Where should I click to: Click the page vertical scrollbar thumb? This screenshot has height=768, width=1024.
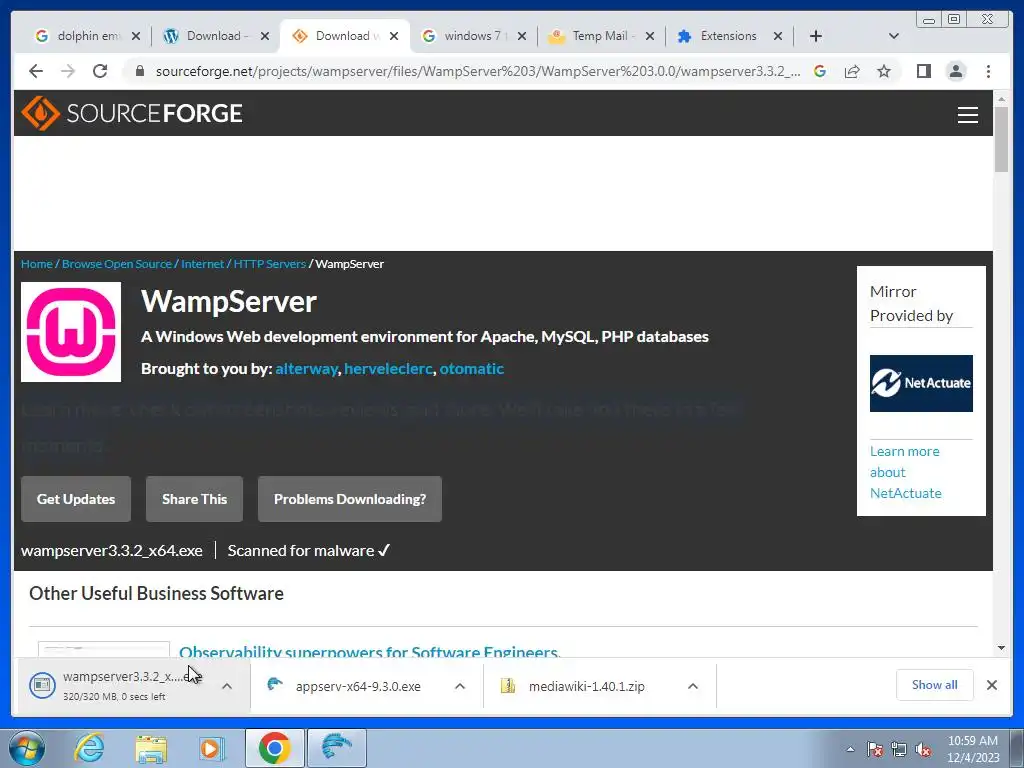(x=1001, y=139)
